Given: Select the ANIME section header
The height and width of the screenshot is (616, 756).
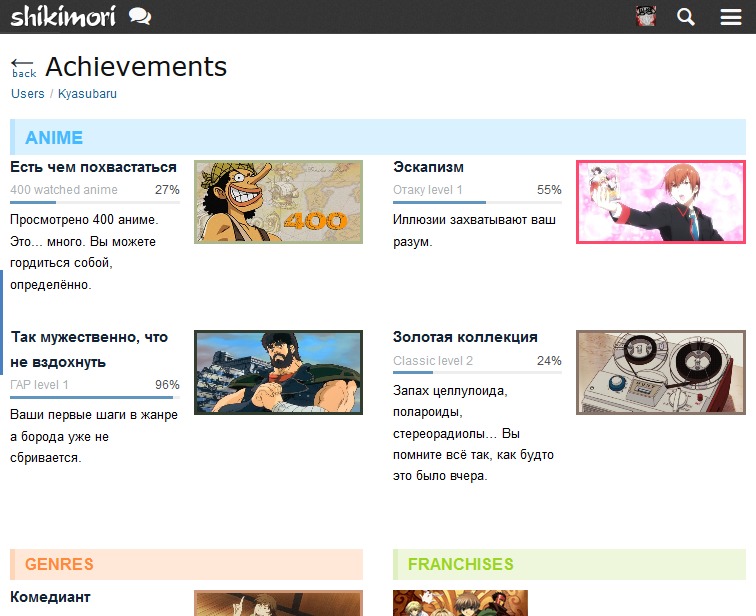Looking at the screenshot, I should (54, 138).
